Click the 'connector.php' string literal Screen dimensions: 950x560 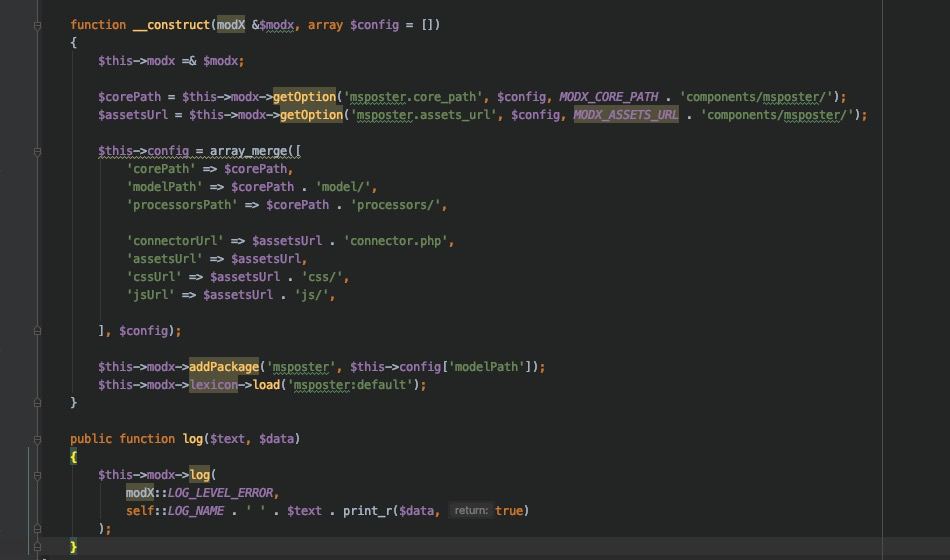(x=396, y=241)
